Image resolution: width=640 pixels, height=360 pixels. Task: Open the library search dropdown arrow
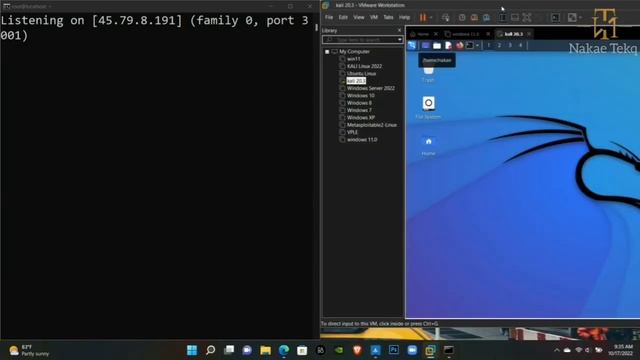point(400,40)
